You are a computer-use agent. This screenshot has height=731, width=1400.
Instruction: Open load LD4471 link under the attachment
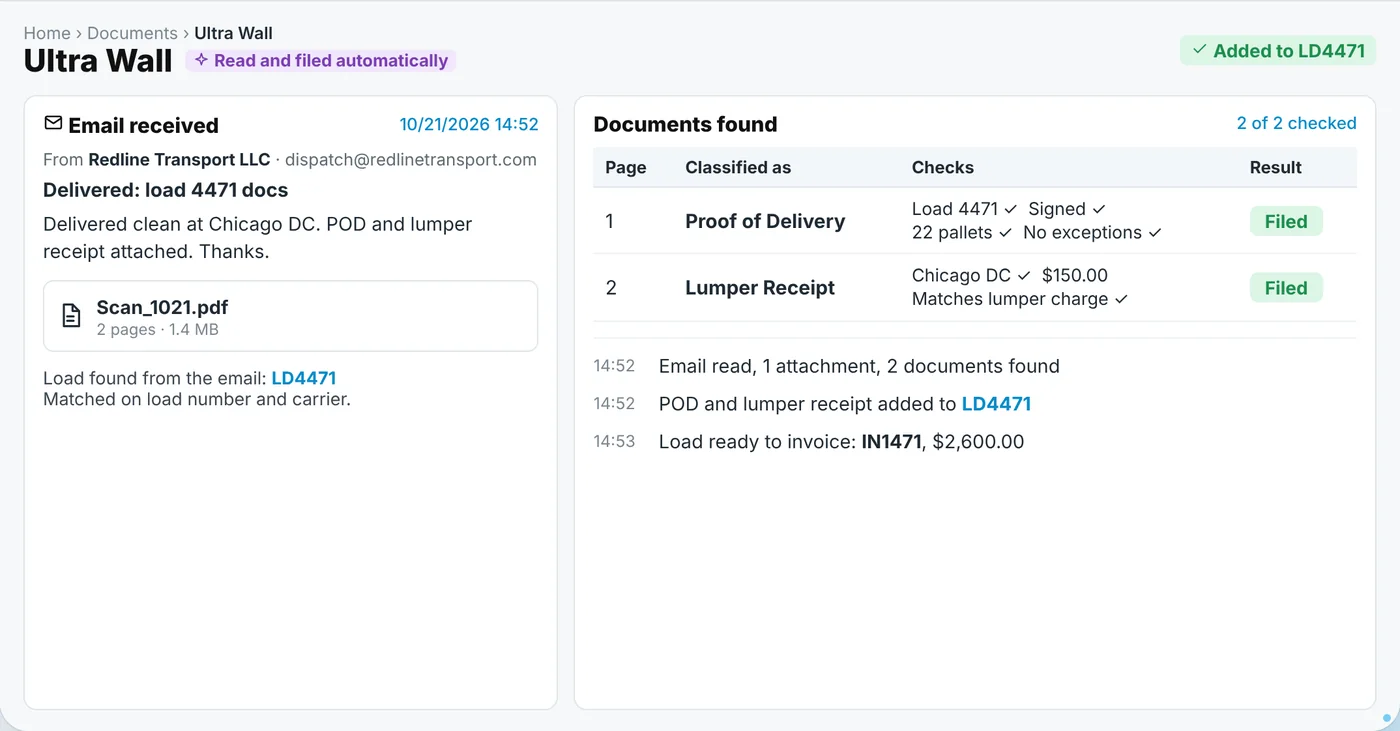point(304,378)
